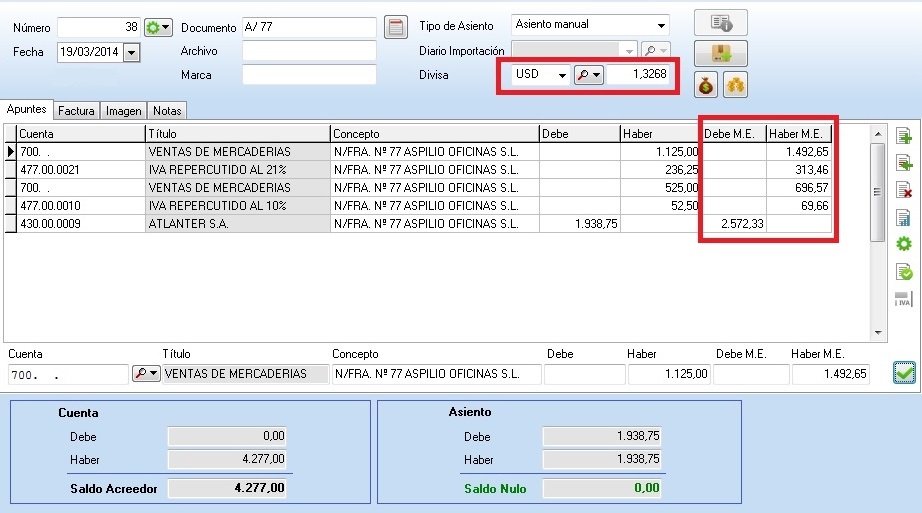Screen dimensions: 922x513
Task: Click the Cuenta search lookup button
Action: [146, 374]
